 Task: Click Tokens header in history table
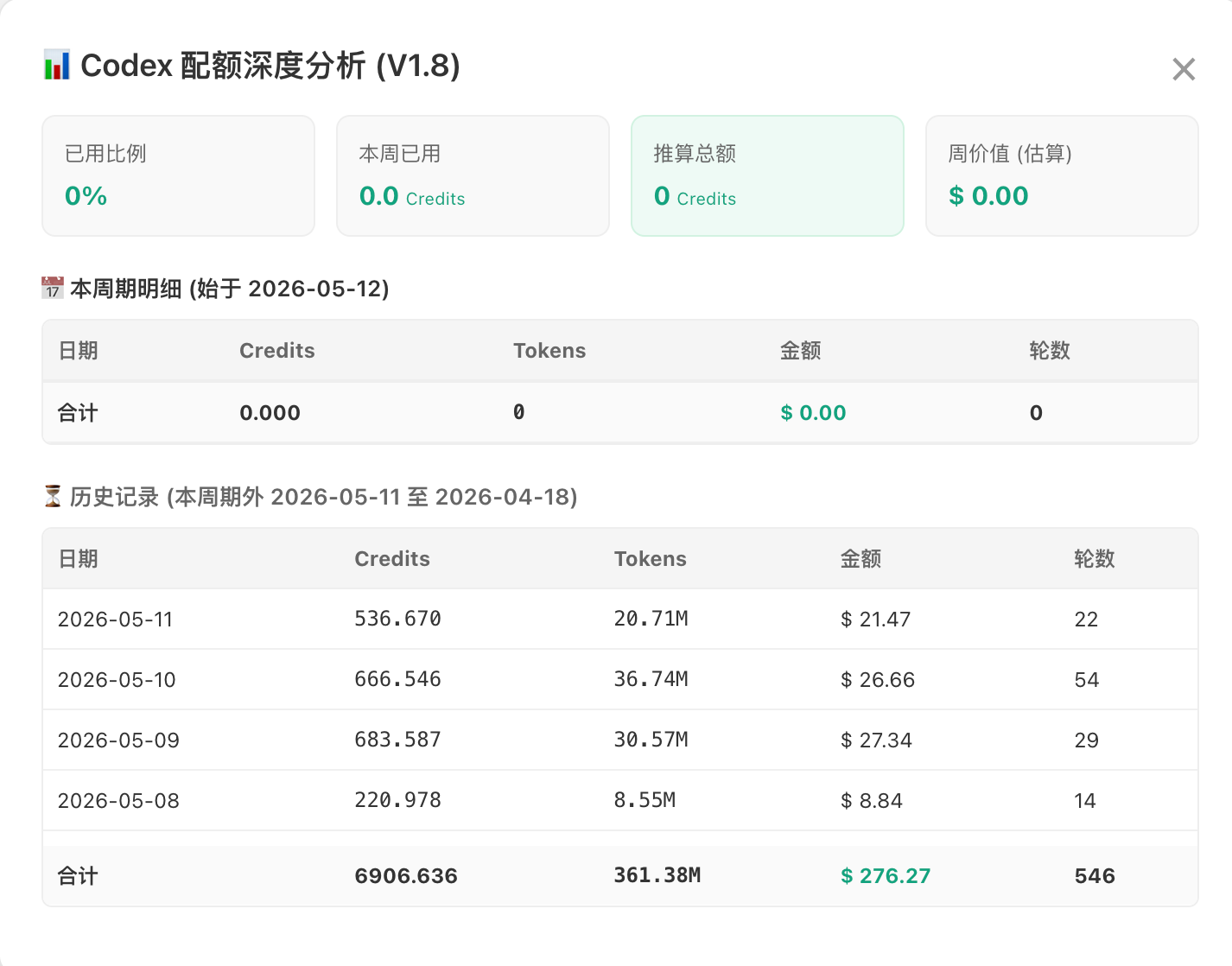point(651,559)
